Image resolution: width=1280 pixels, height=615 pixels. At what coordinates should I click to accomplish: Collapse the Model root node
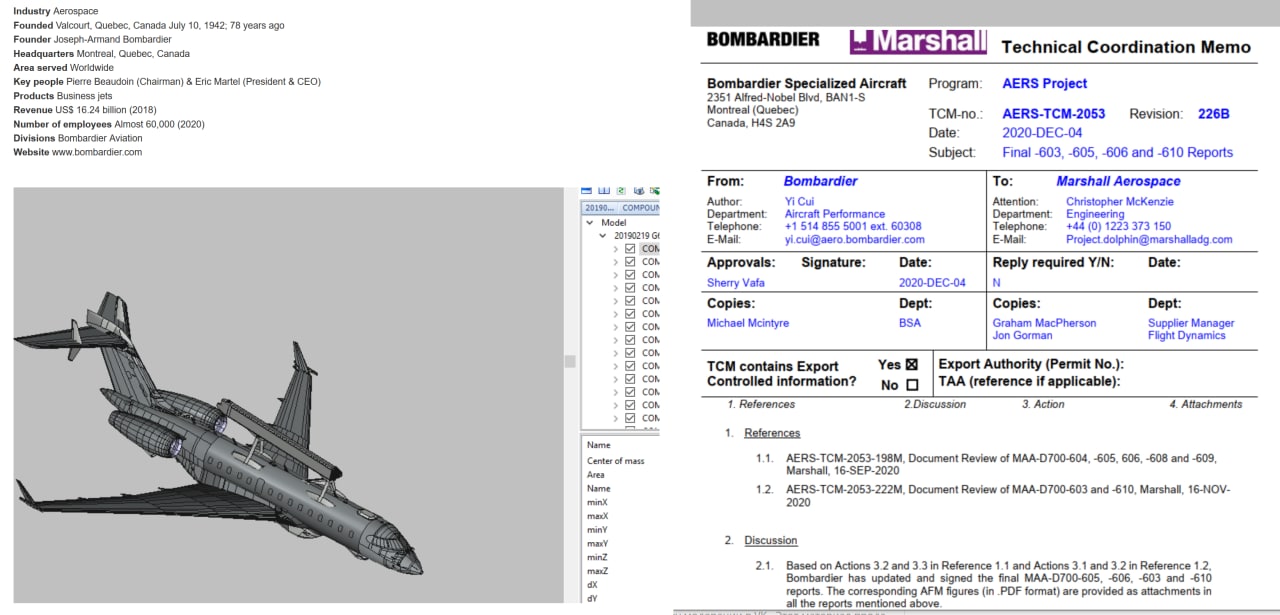pyautogui.click(x=589, y=223)
